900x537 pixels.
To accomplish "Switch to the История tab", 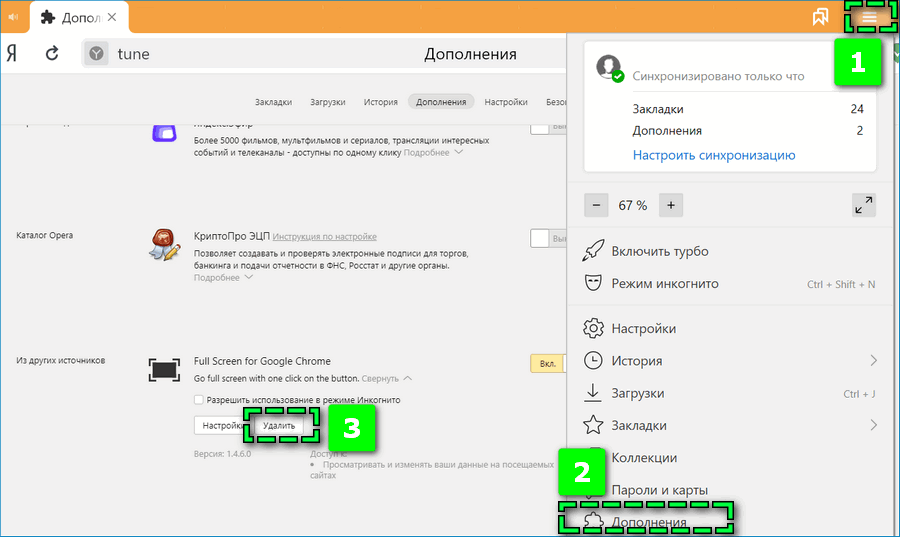I will tap(381, 102).
